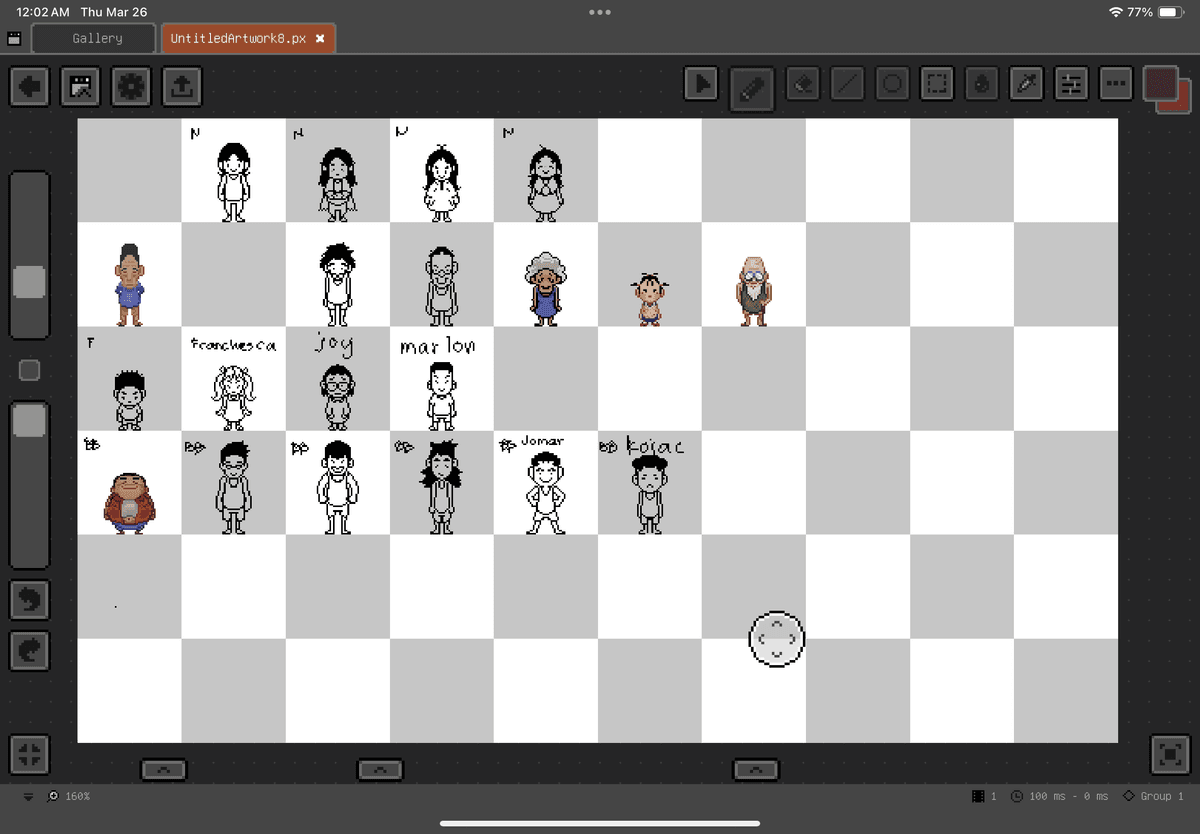
Task: Open the tool adjustment sliders panel
Action: click(x=1071, y=86)
